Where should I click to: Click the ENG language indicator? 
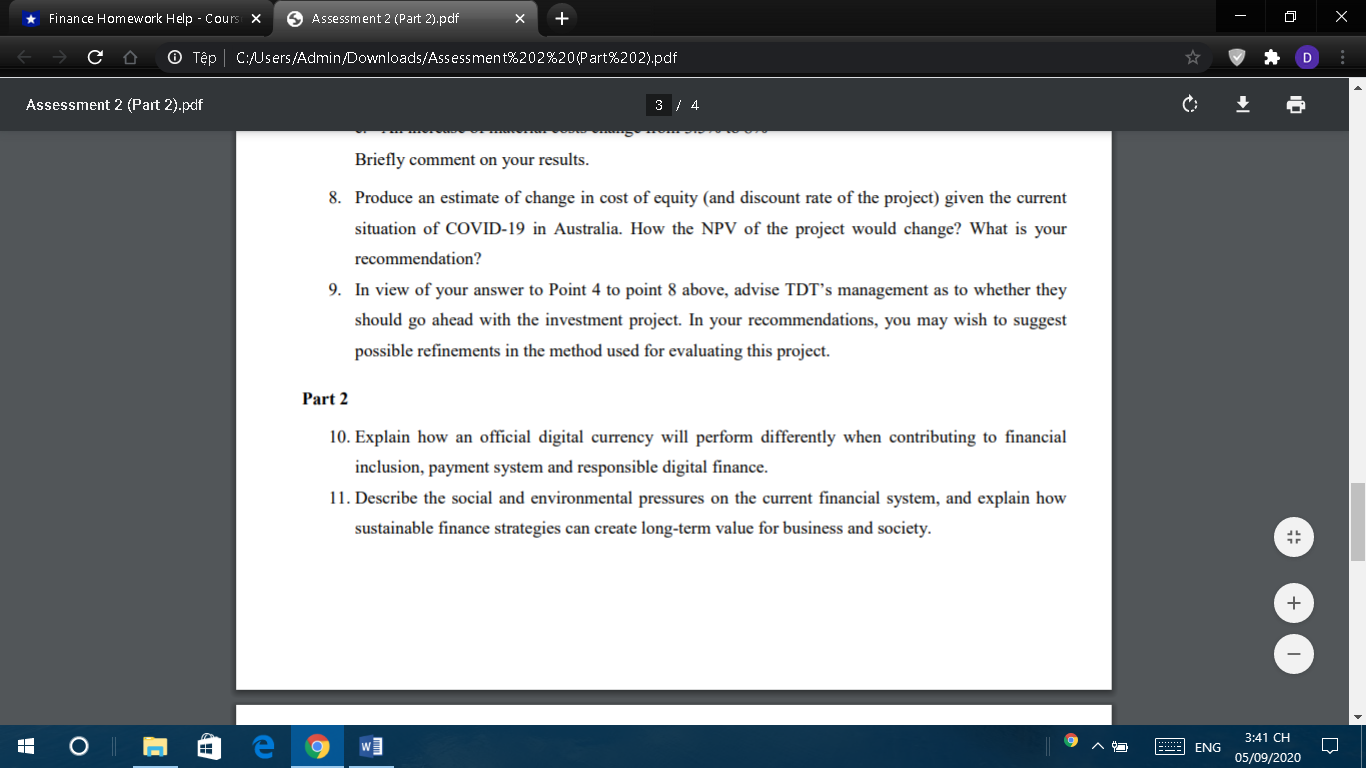[1207, 746]
